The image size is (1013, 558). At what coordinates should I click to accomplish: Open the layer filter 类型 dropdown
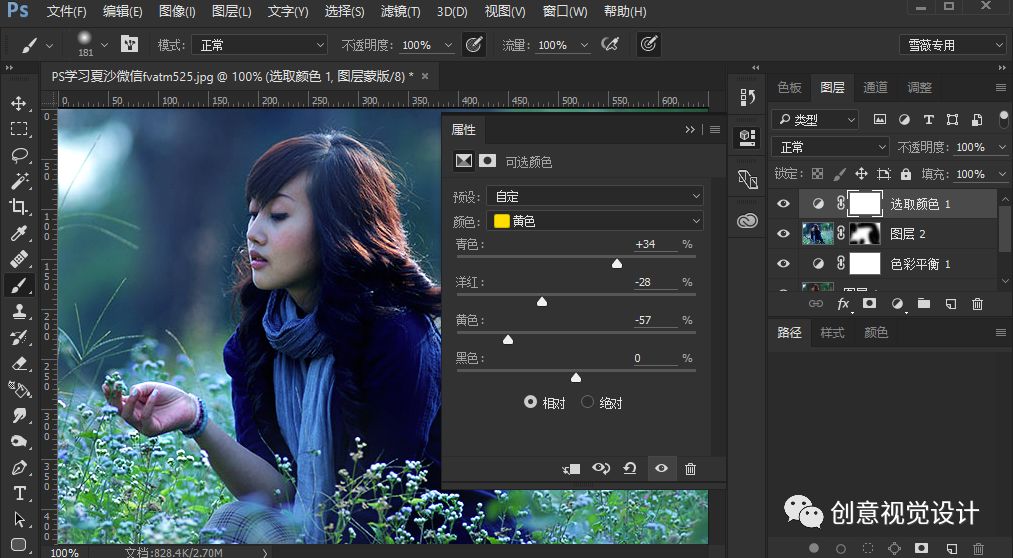[815, 119]
